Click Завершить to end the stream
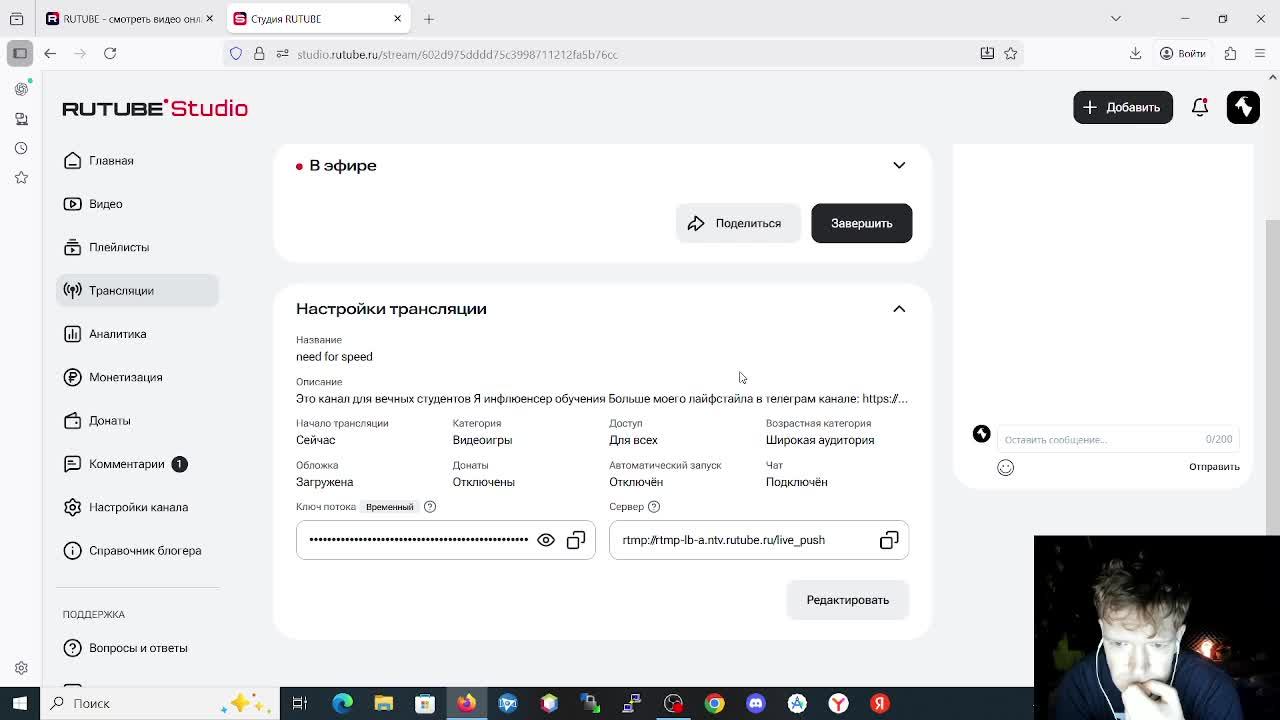The width and height of the screenshot is (1280, 720). point(861,223)
